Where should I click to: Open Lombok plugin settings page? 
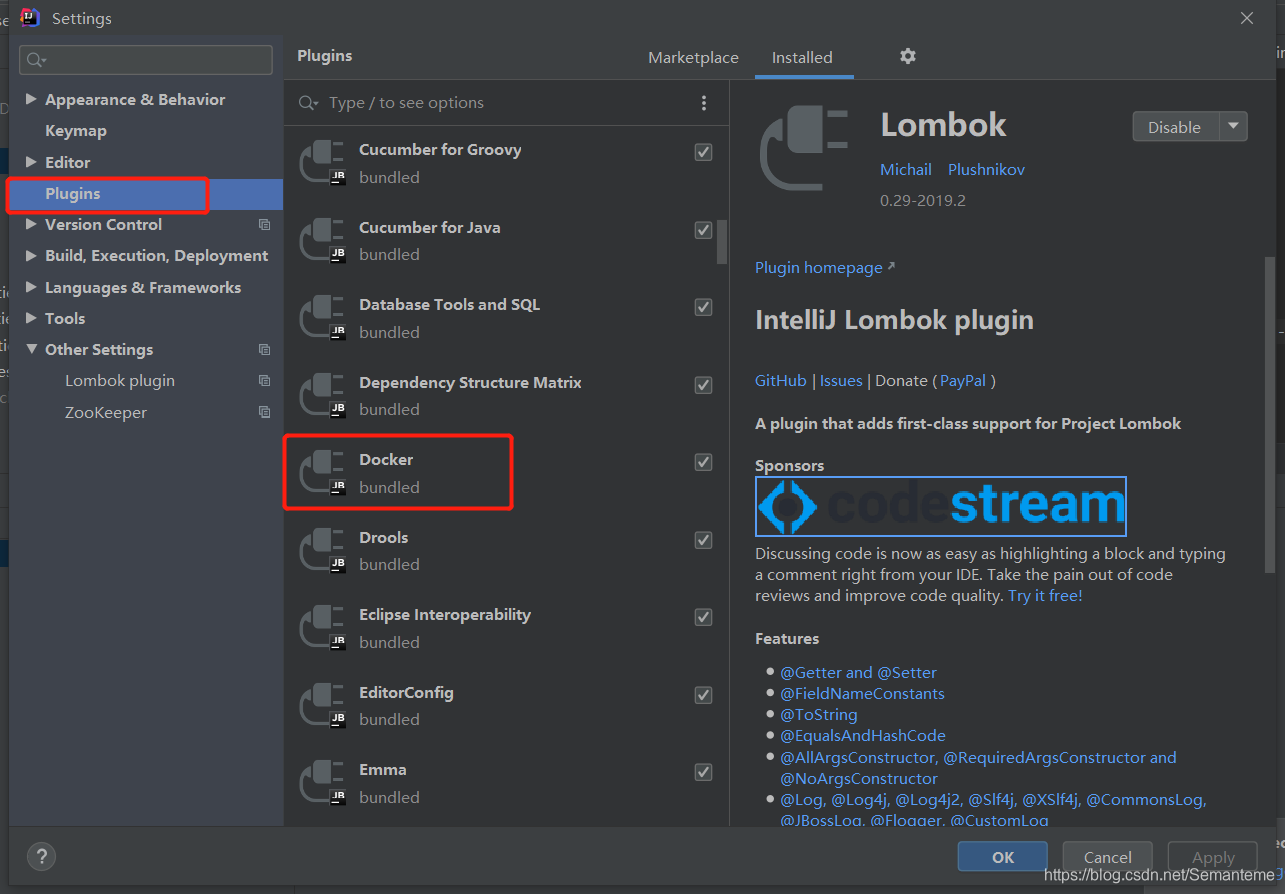pyautogui.click(x=120, y=381)
